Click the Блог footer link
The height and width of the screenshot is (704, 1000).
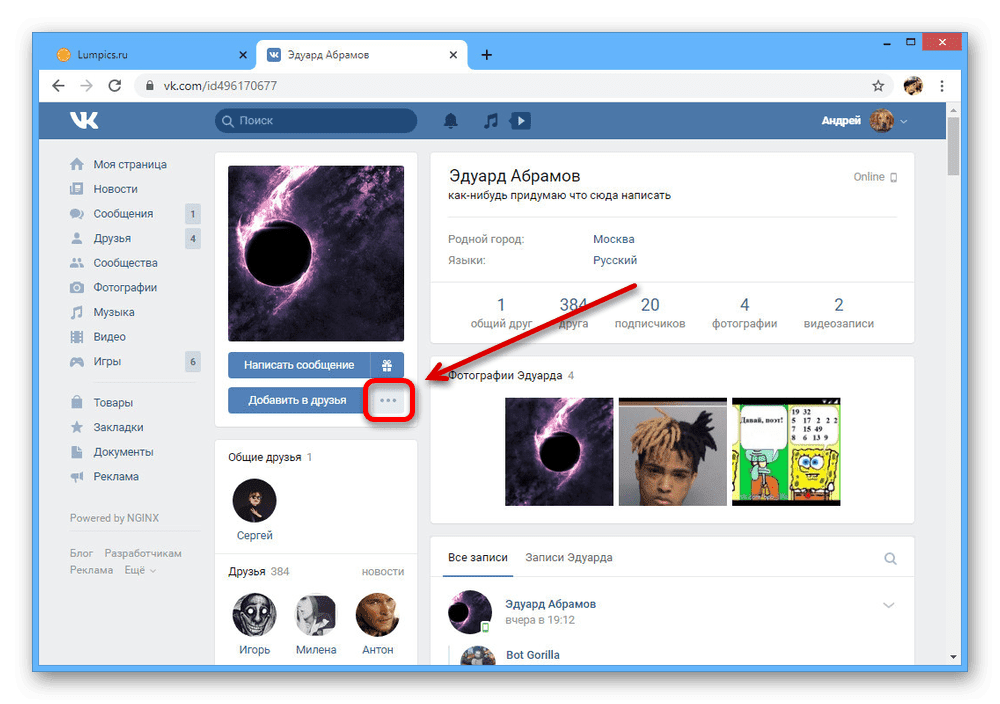click(81, 554)
